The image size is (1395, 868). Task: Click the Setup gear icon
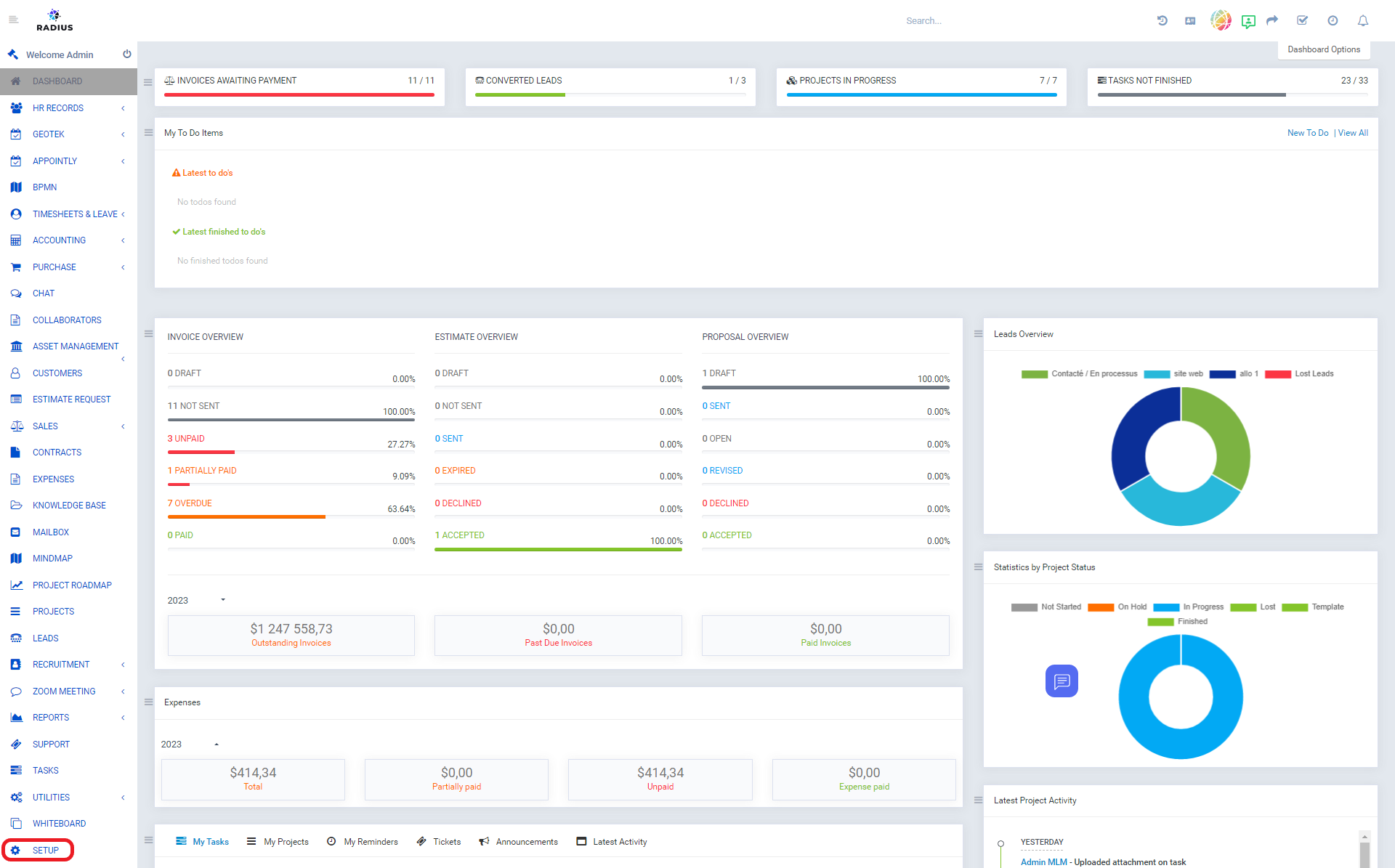(15, 850)
